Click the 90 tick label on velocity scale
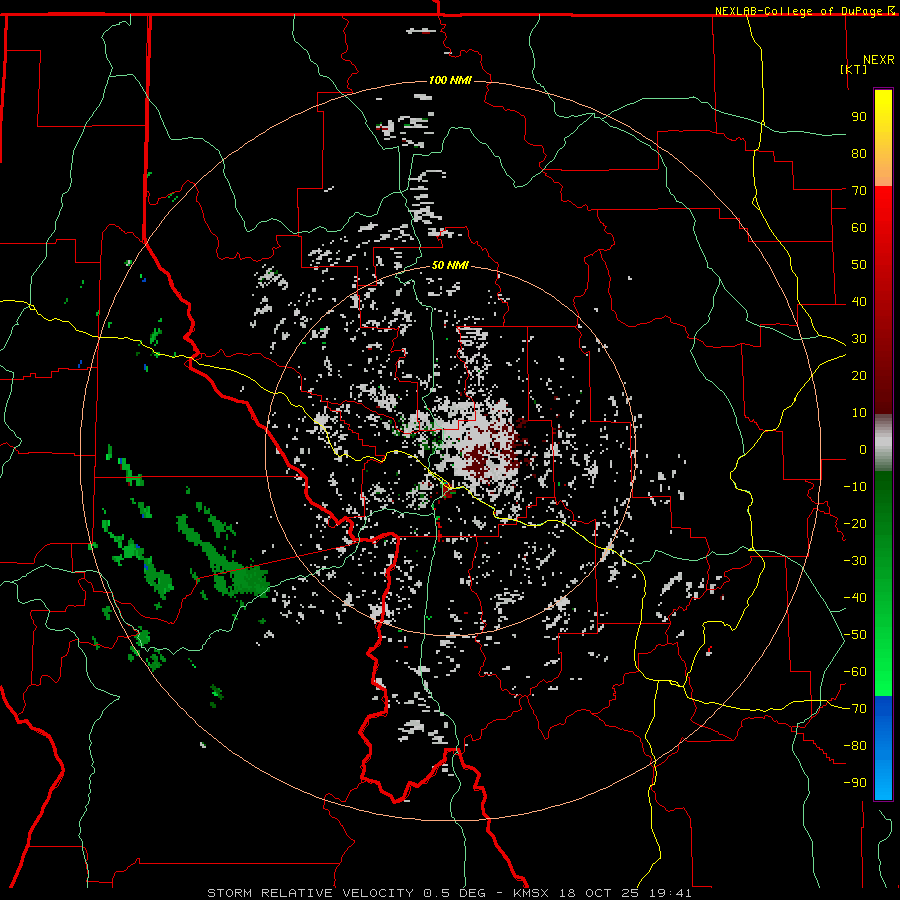900x900 pixels. [859, 117]
